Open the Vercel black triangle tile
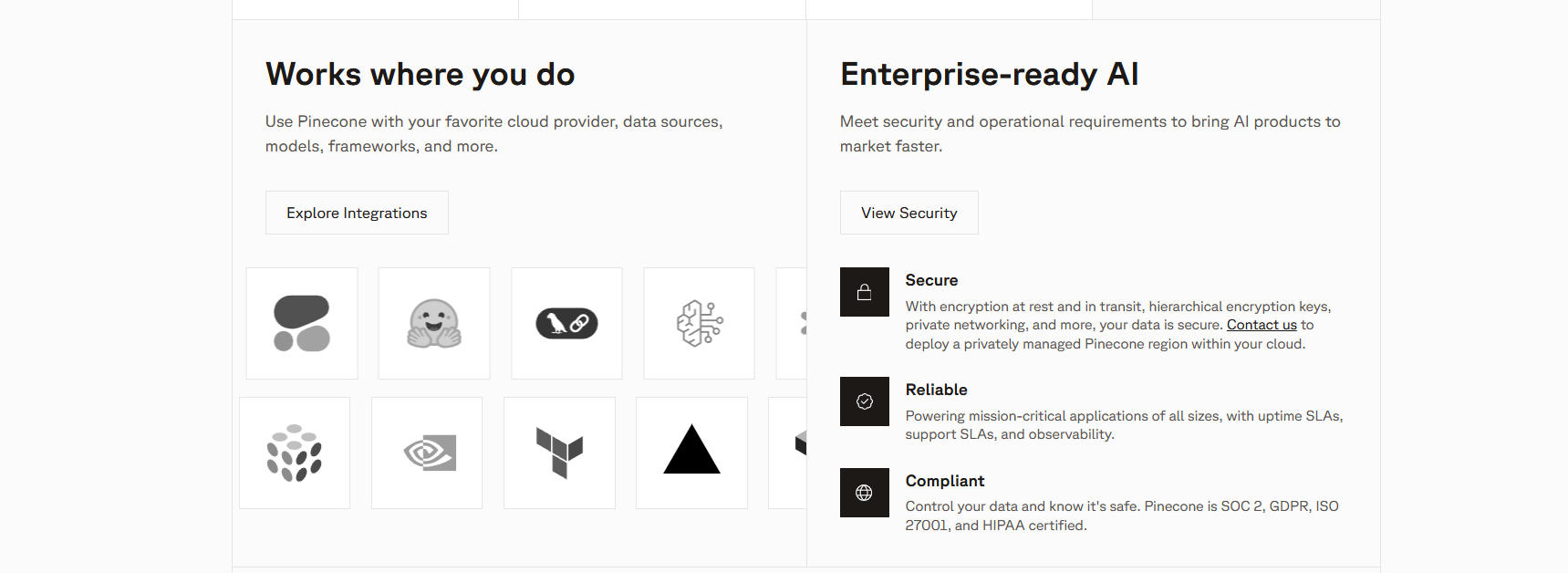The width and height of the screenshot is (1568, 573). click(x=691, y=453)
